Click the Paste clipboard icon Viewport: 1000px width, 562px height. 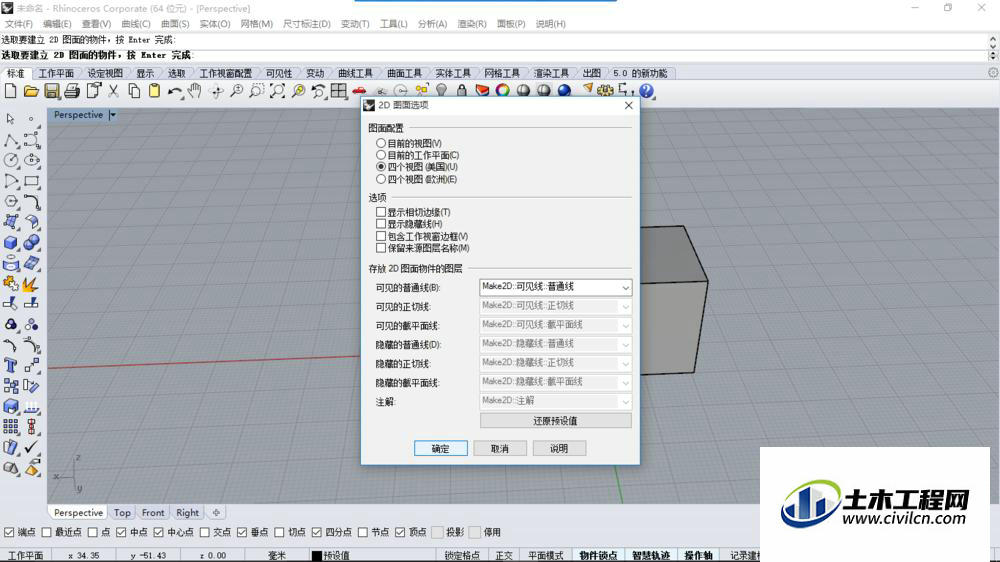[154, 91]
